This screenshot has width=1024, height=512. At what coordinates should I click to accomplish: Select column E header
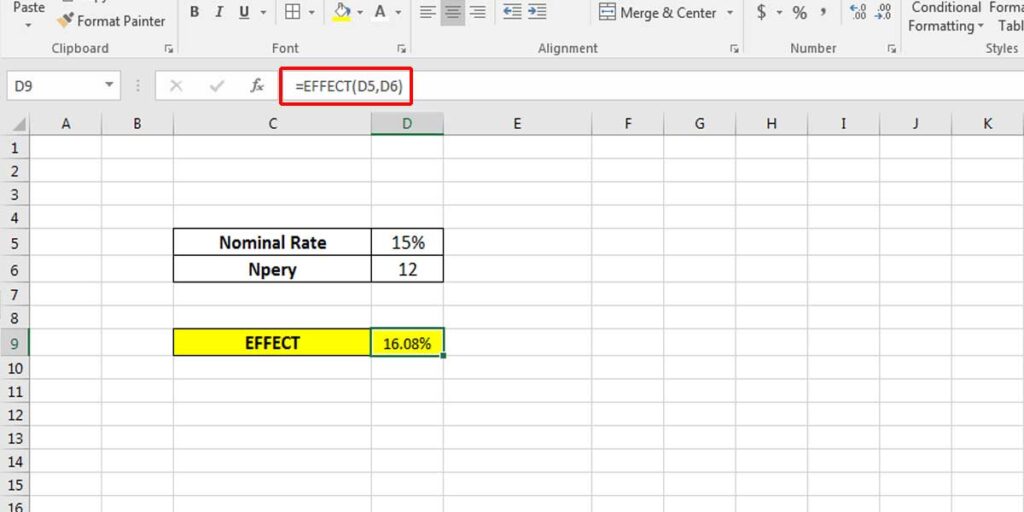click(517, 124)
